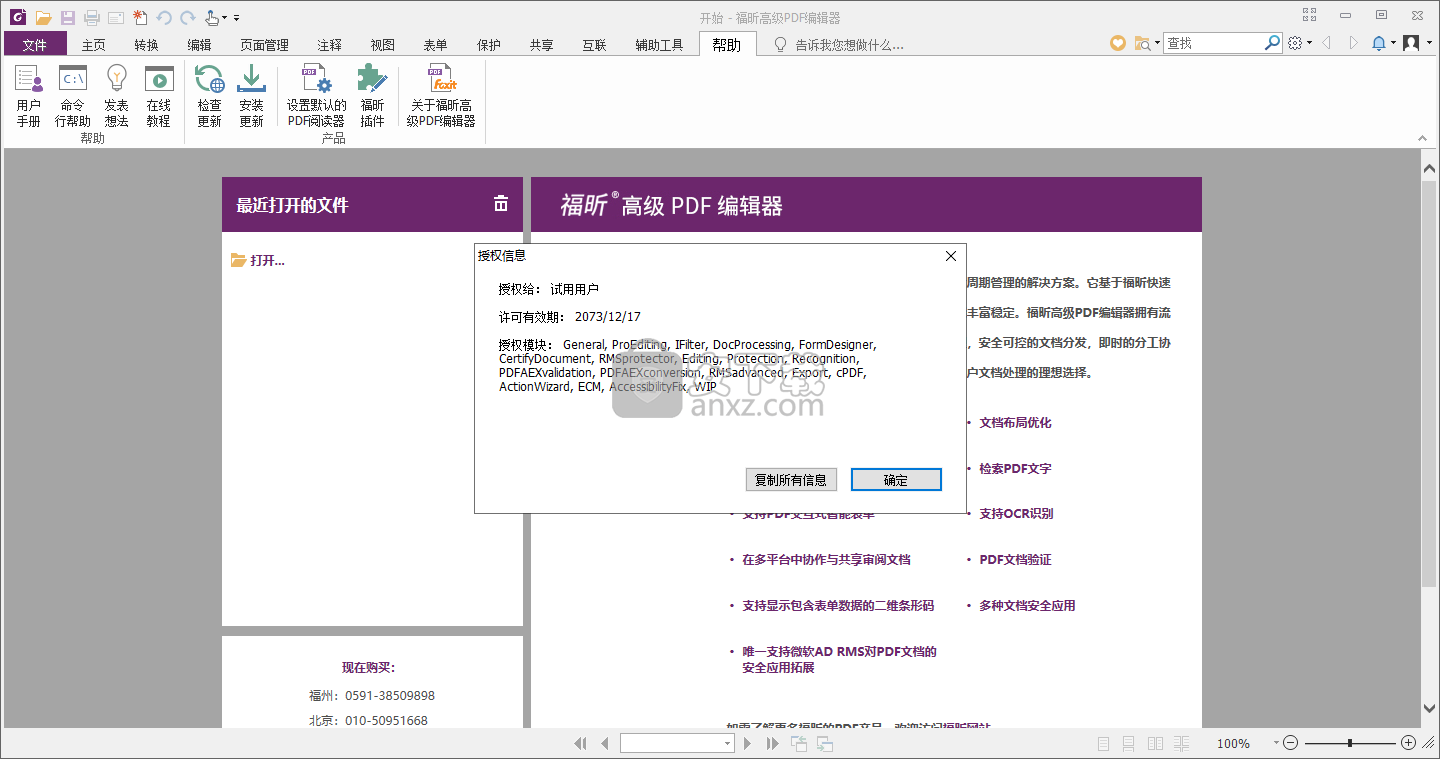Screen dimensions: 1440x759
Task: Click the vertical scrollbar down arrow
Action: click(x=1430, y=709)
